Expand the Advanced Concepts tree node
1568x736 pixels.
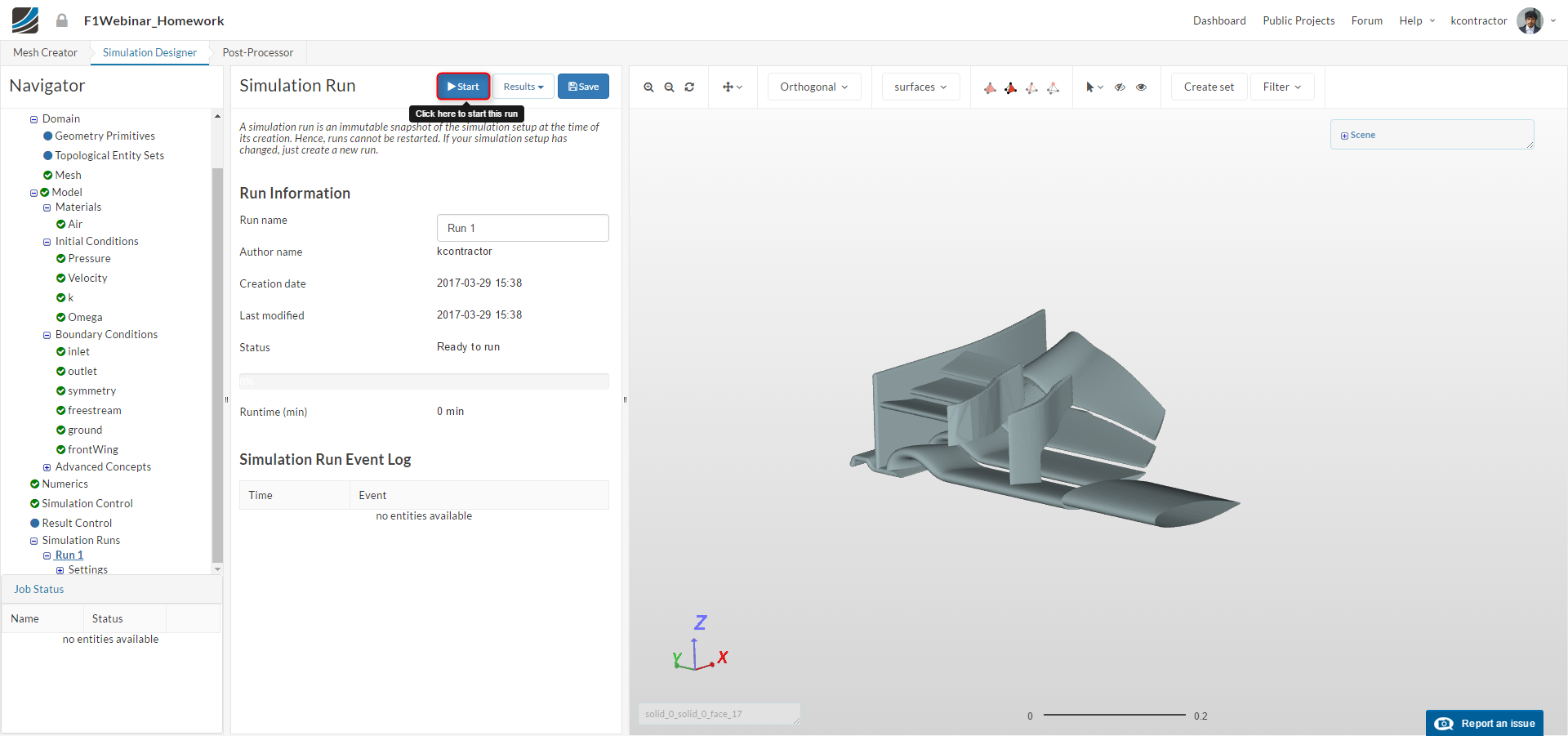[47, 467]
